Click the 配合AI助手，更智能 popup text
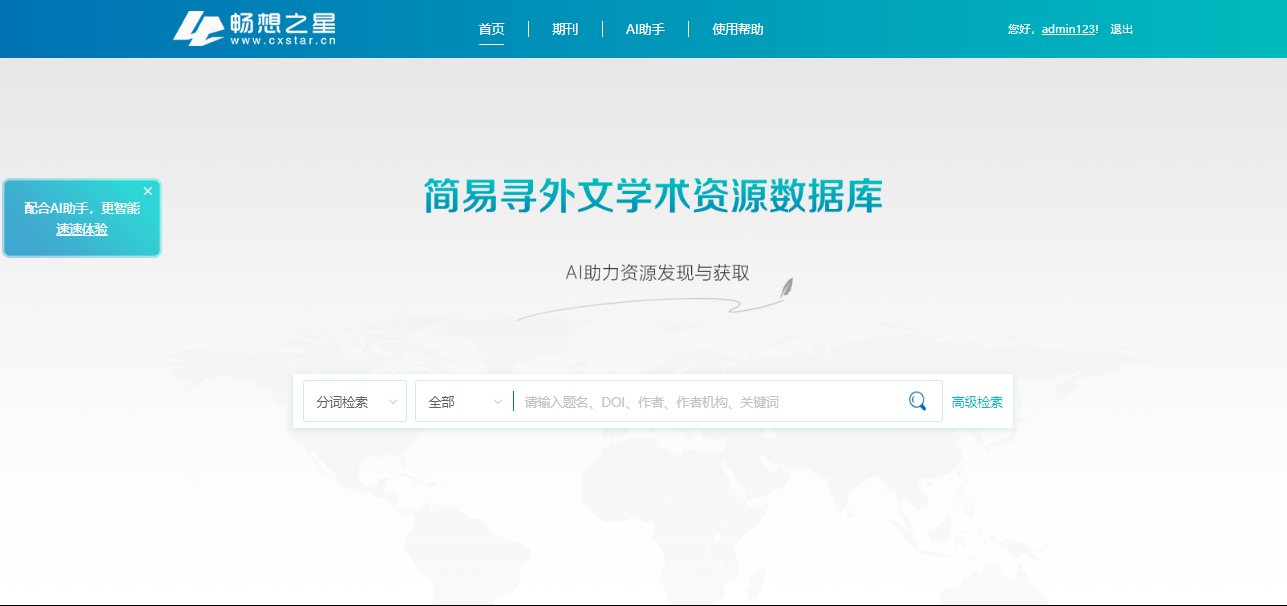This screenshot has width=1287, height=606. coord(82,208)
